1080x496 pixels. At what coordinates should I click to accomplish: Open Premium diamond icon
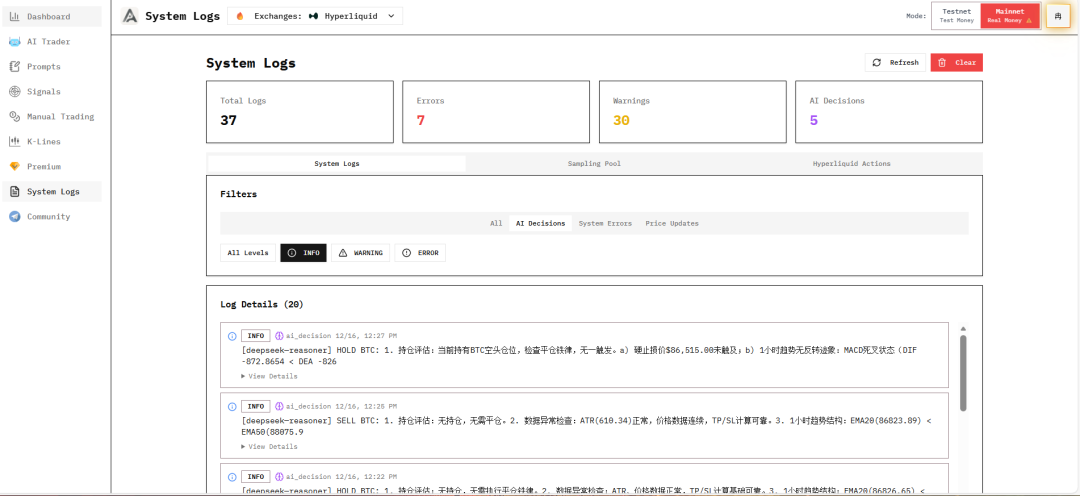pos(15,167)
